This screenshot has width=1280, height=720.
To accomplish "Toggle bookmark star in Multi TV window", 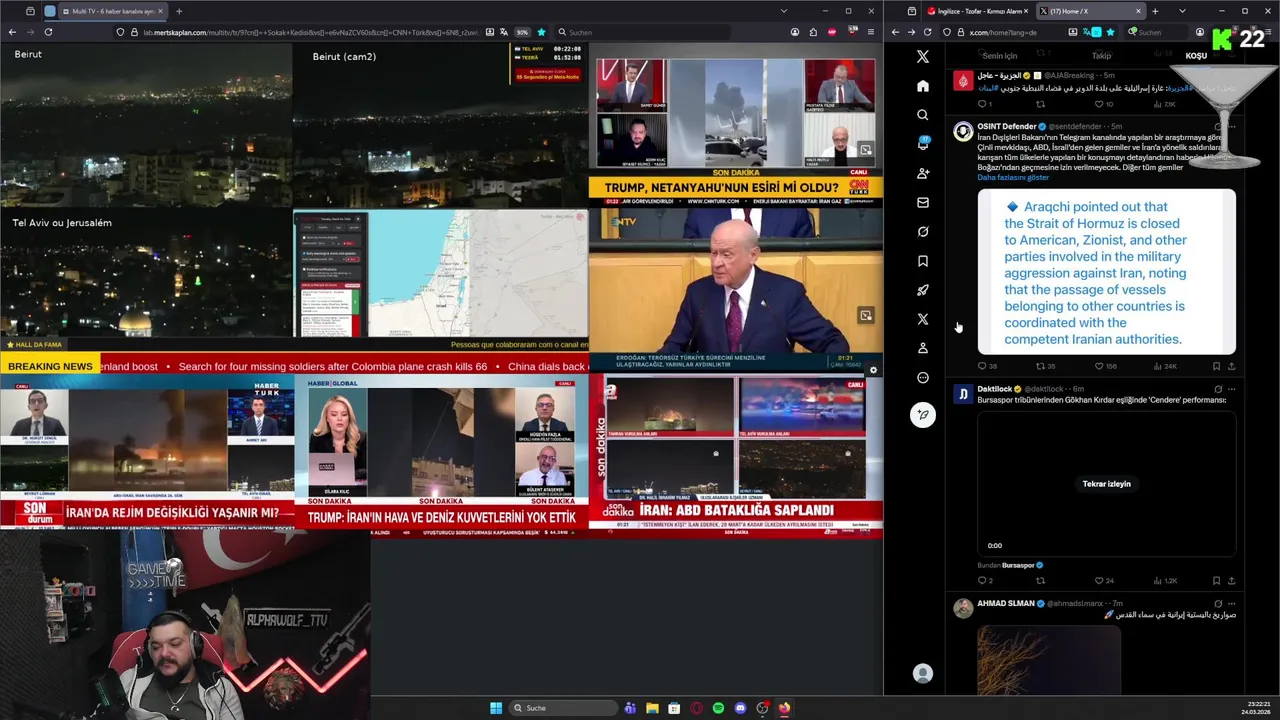I will click(x=541, y=32).
